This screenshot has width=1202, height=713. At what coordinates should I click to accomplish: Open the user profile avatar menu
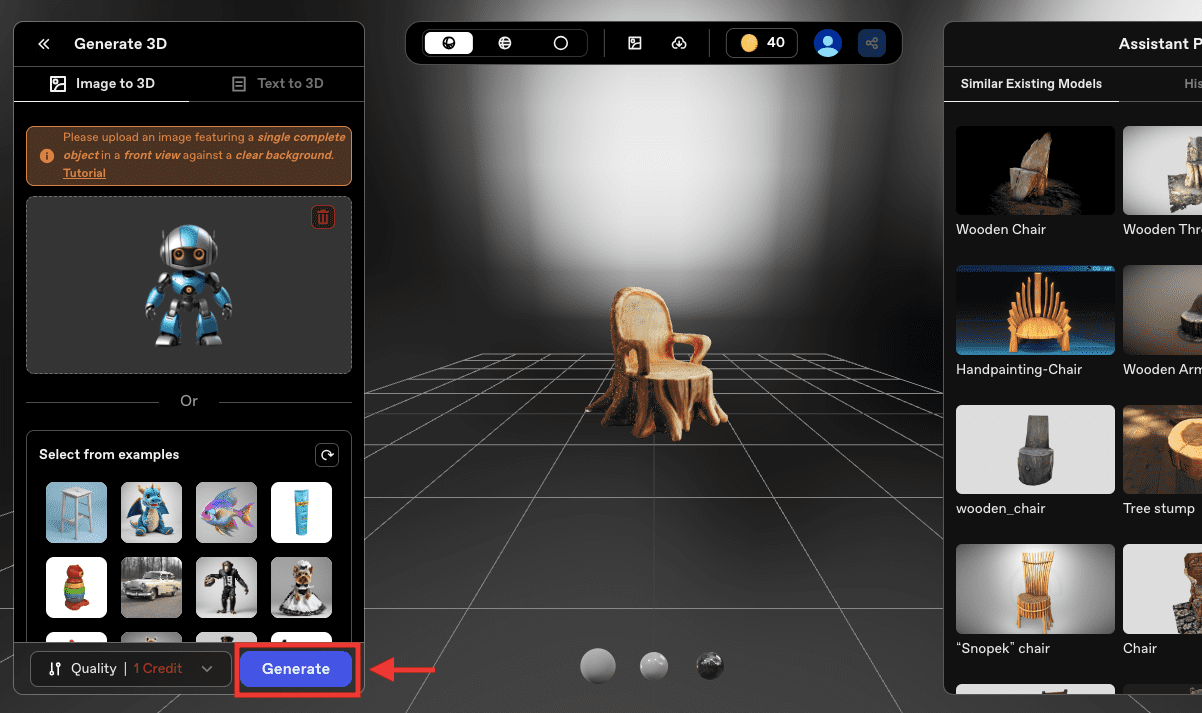(828, 43)
